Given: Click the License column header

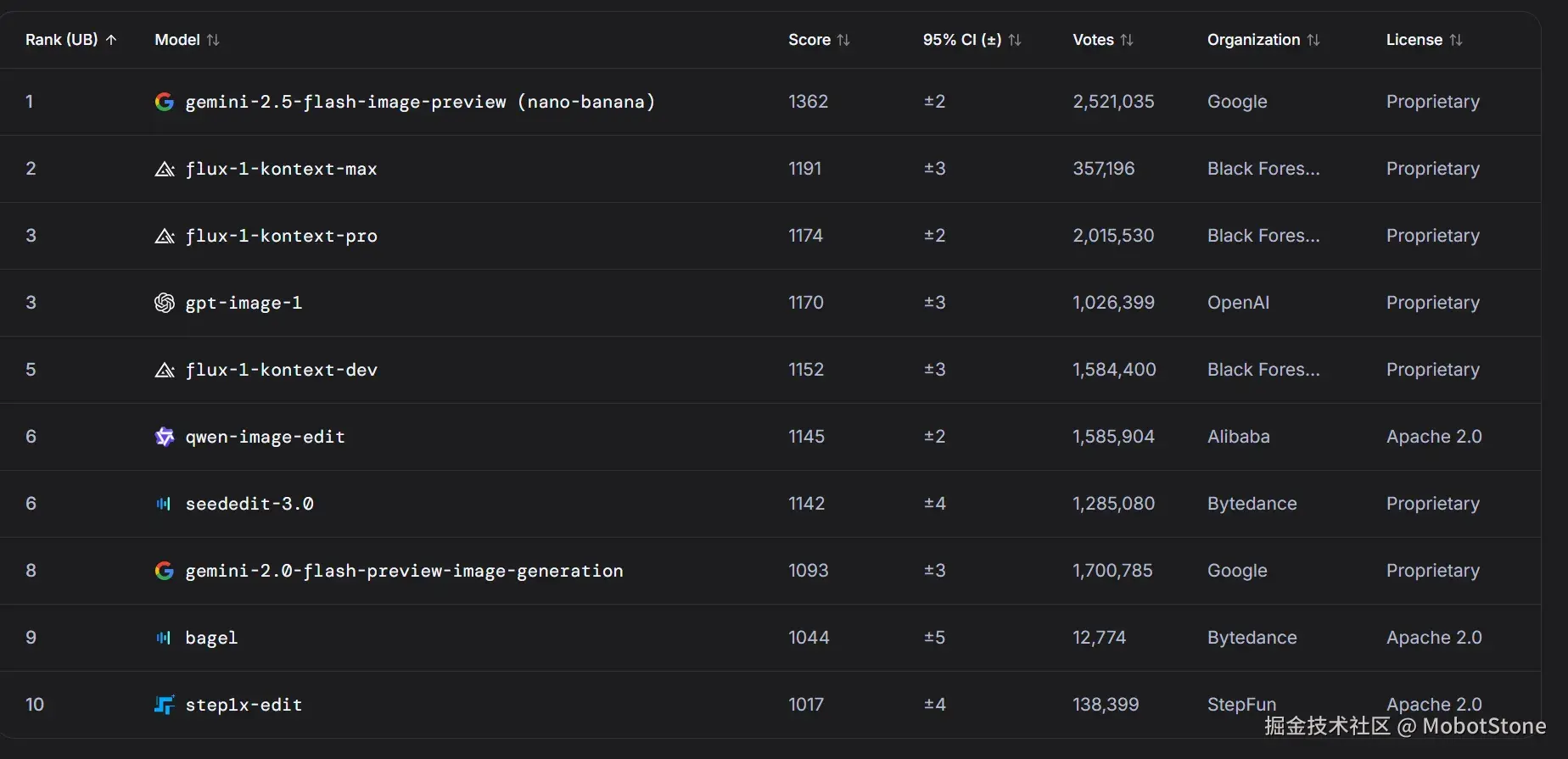Looking at the screenshot, I should 1414,40.
